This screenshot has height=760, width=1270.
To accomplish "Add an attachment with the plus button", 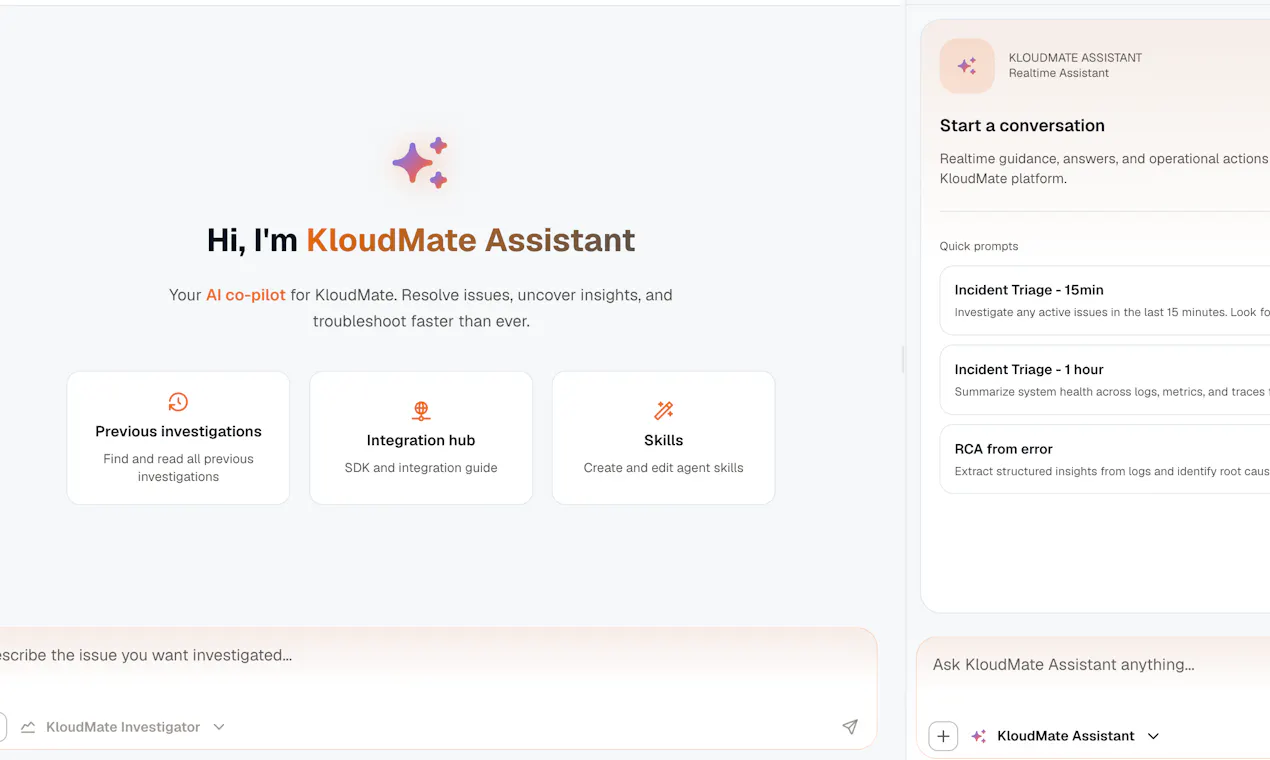I will pos(943,736).
